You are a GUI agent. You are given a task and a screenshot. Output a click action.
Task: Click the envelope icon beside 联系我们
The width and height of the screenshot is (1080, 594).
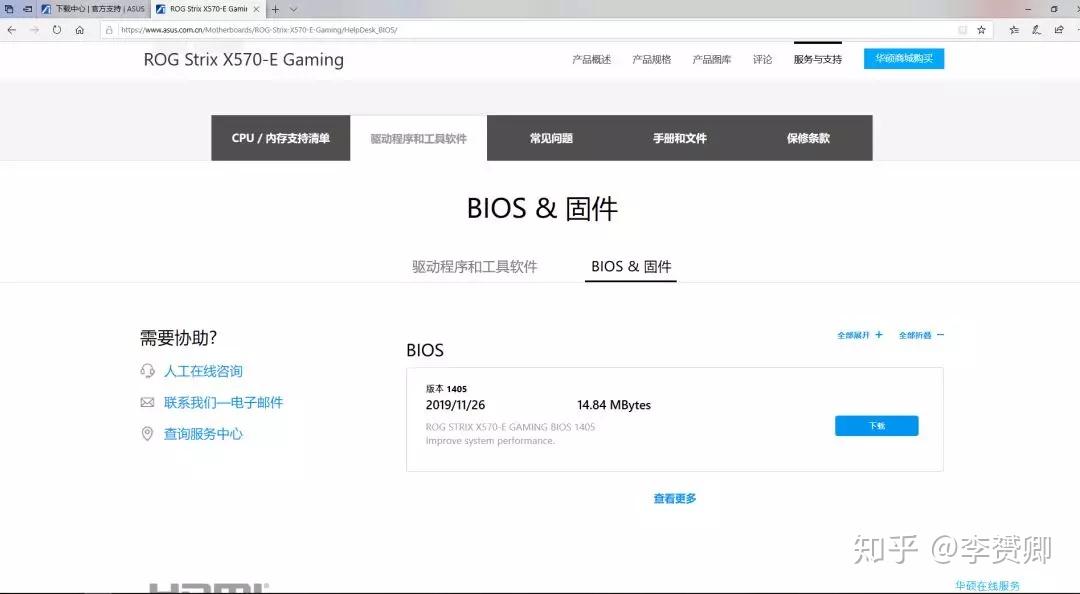(x=147, y=402)
